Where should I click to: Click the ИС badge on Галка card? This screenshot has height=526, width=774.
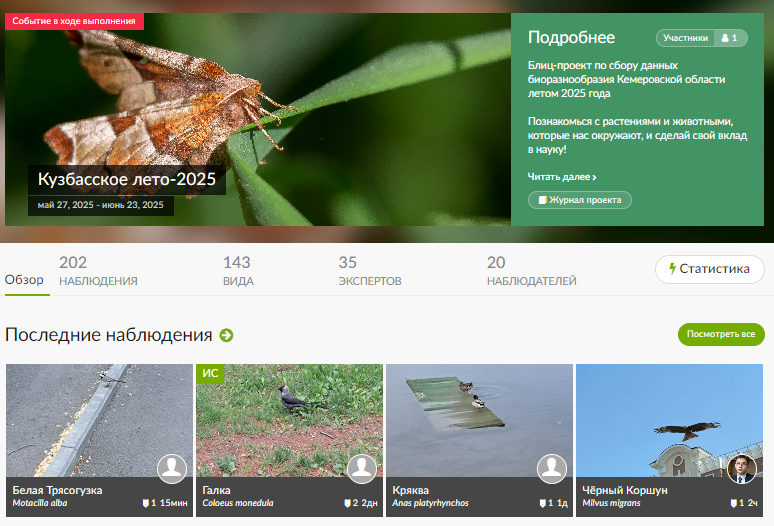click(x=210, y=374)
